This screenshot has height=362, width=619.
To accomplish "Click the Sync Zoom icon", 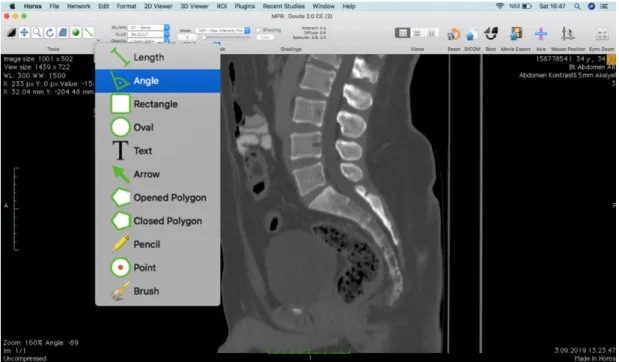I will (x=602, y=34).
